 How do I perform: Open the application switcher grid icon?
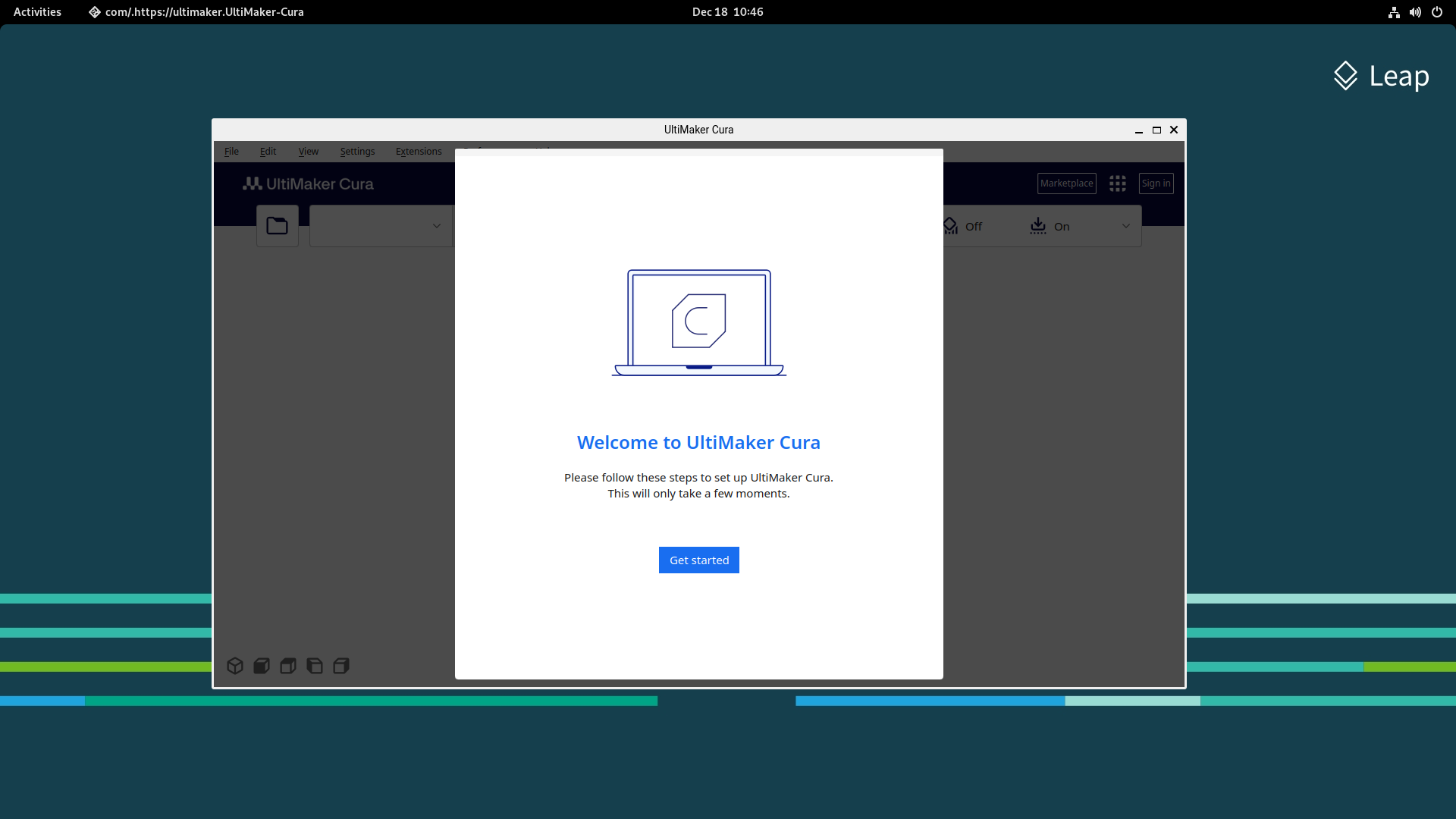tap(1117, 184)
